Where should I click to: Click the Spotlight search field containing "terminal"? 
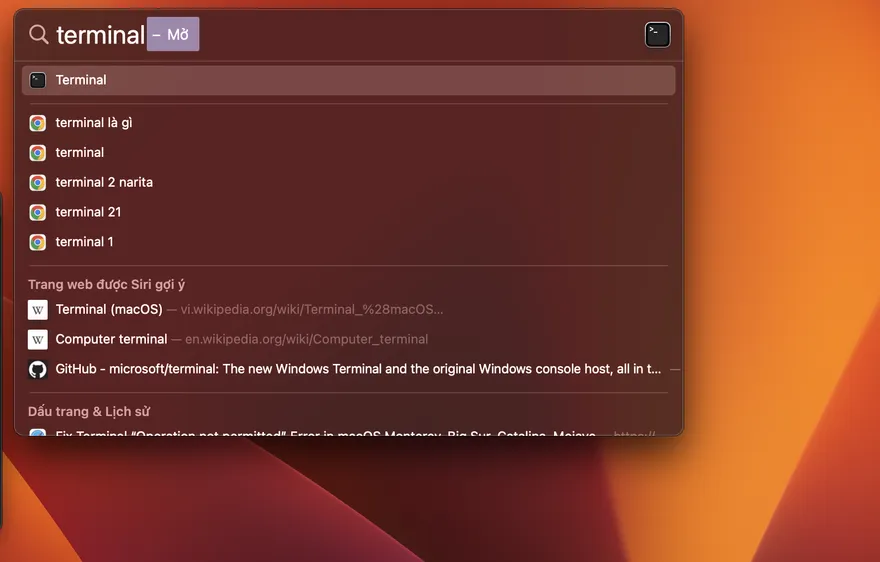(100, 35)
